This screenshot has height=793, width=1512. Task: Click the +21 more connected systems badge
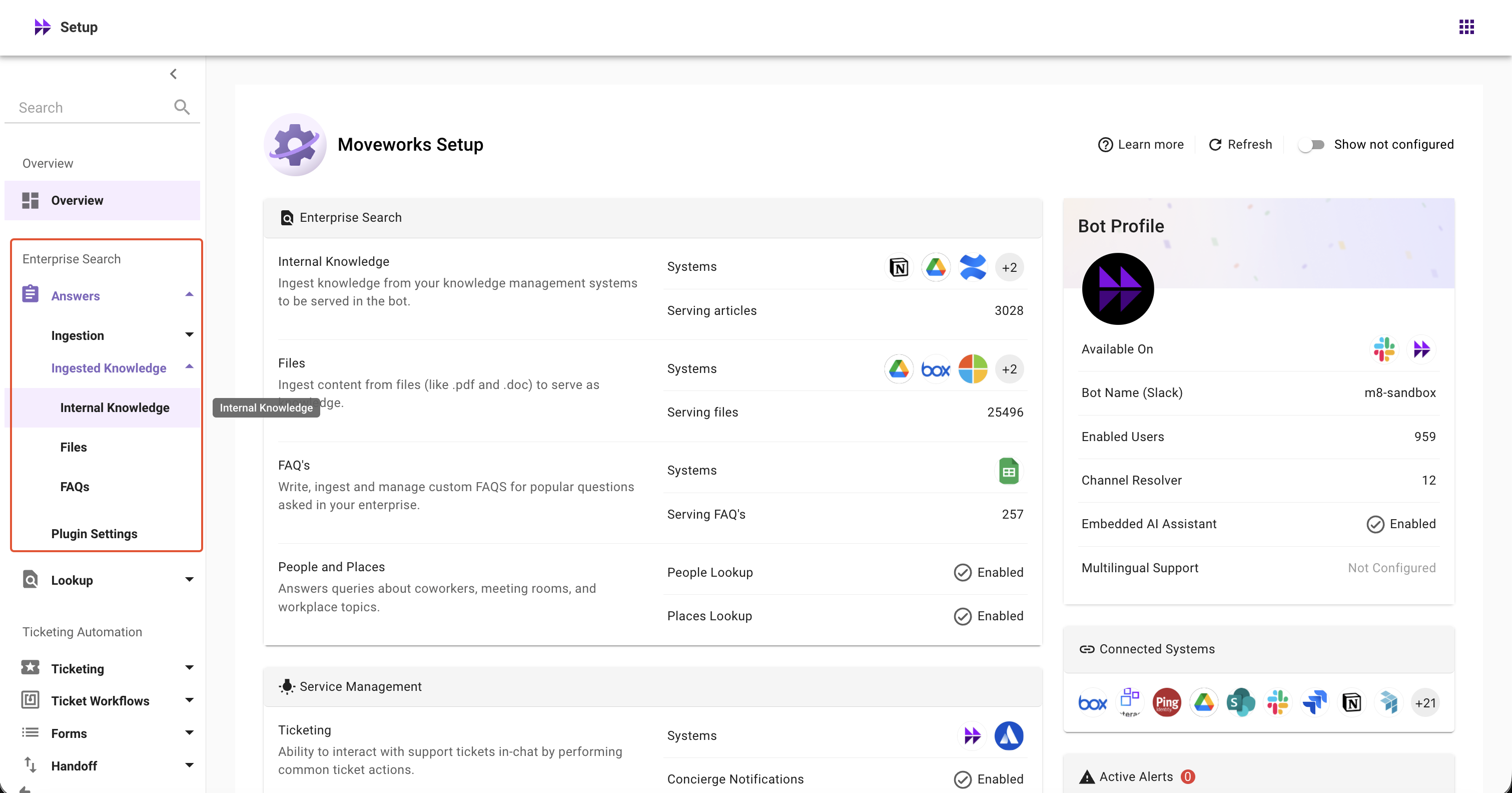coord(1424,702)
